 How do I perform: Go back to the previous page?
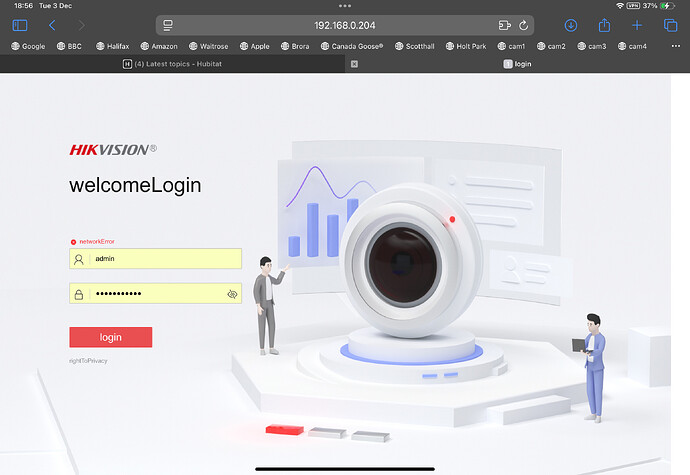pos(52,25)
